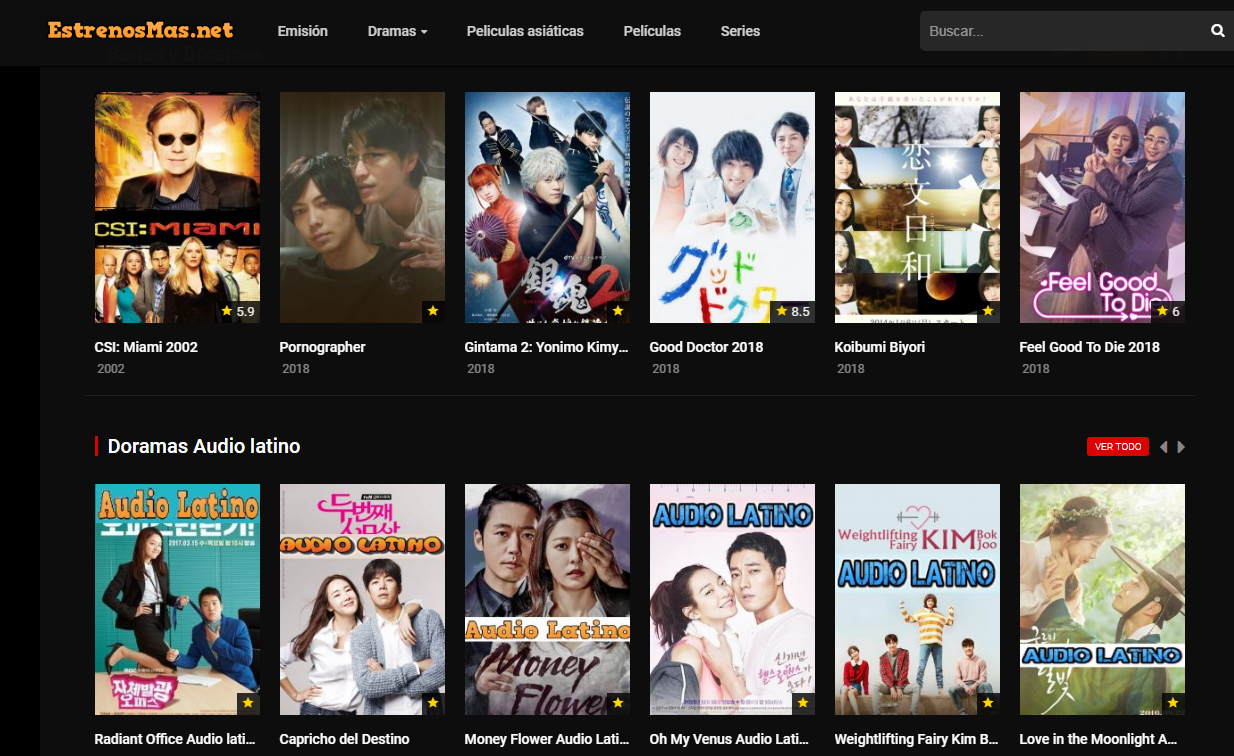Click the 8.5 star rating on Good Doctor poster
The width and height of the screenshot is (1234, 756).
(793, 312)
